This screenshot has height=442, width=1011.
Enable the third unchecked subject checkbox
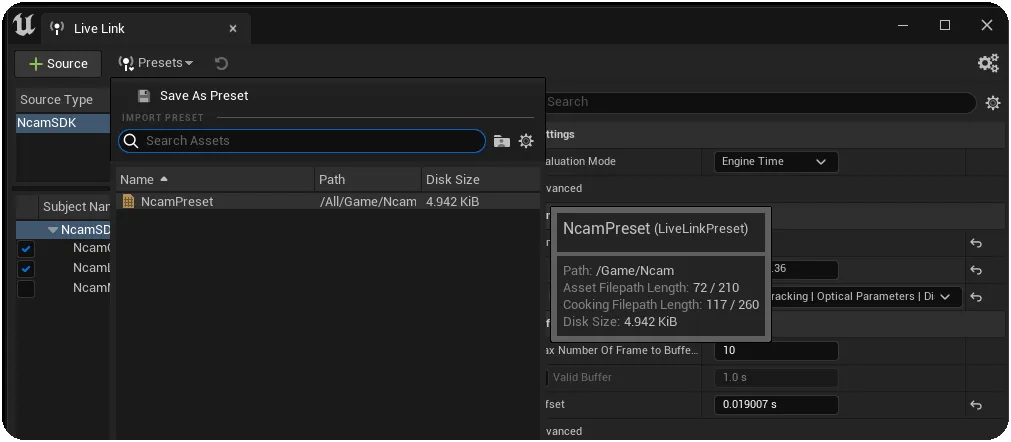click(x=26, y=288)
